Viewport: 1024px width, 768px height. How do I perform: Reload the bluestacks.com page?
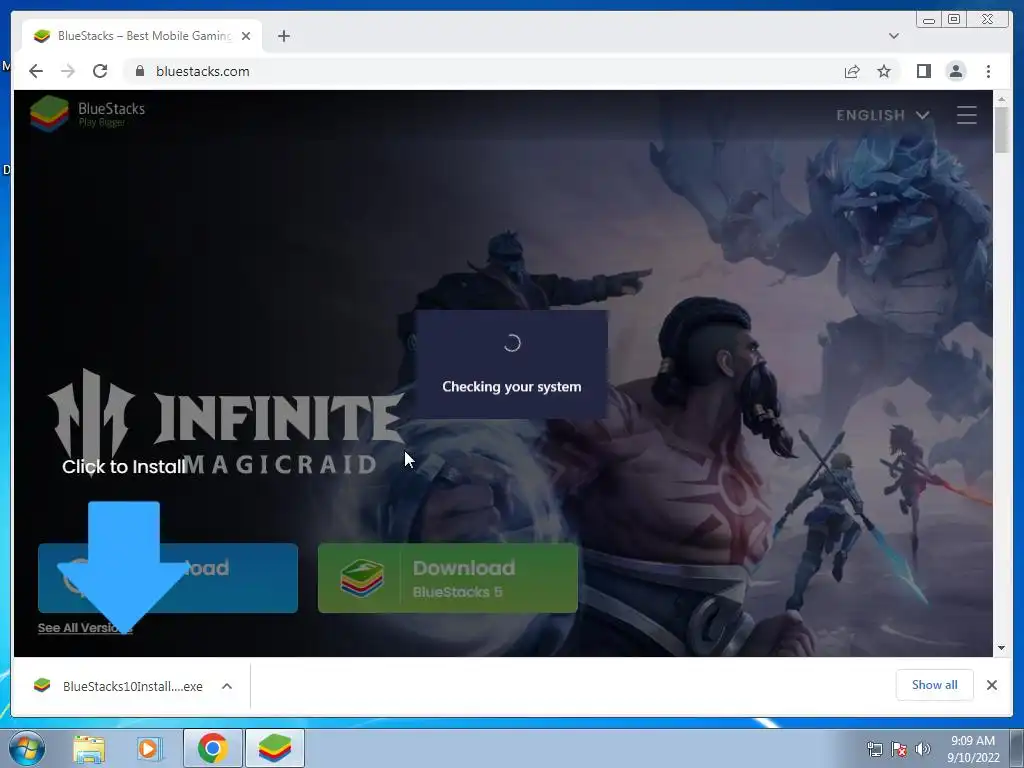coord(100,71)
